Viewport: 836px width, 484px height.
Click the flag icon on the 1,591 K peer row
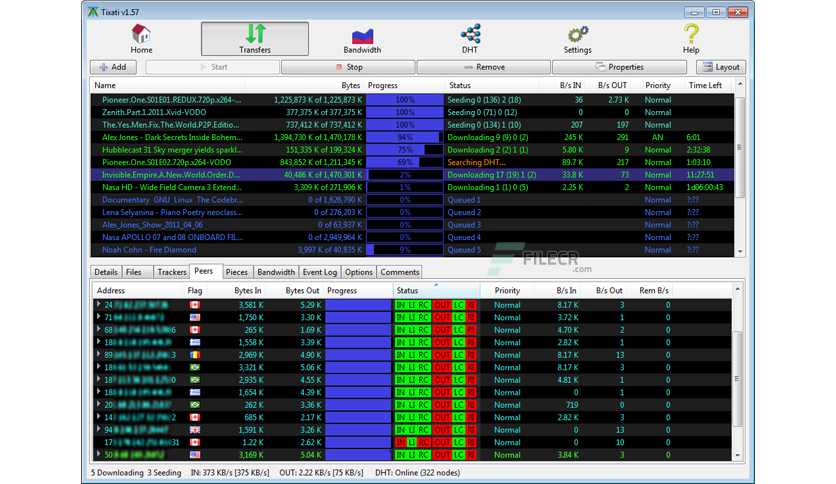click(x=195, y=430)
